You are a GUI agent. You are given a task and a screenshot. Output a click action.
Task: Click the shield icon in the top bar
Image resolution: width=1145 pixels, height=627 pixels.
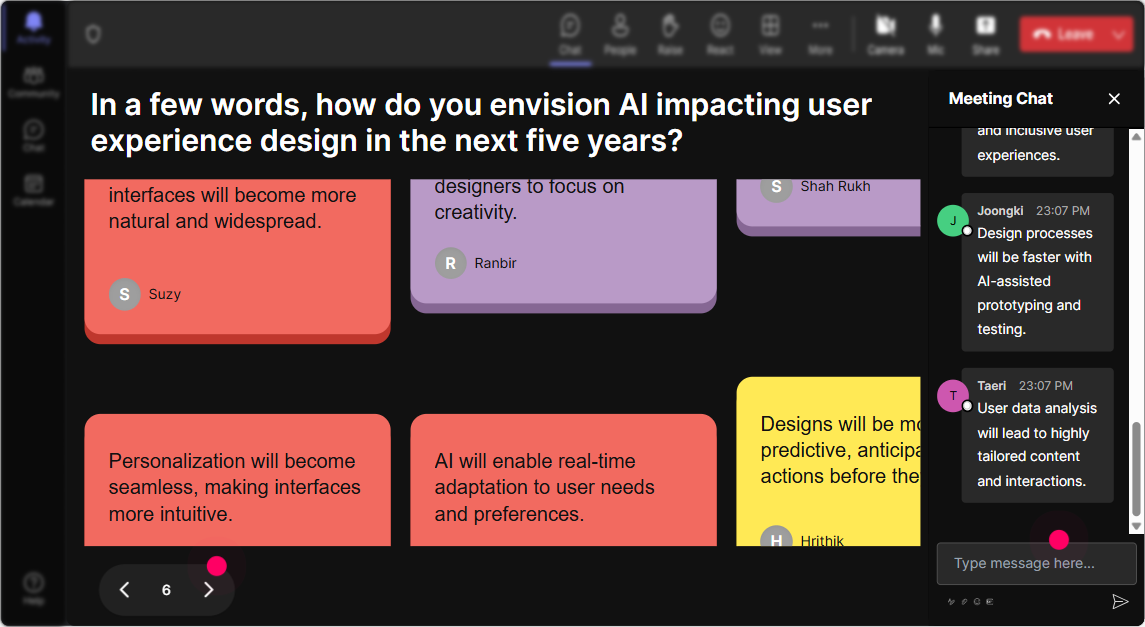(x=93, y=34)
